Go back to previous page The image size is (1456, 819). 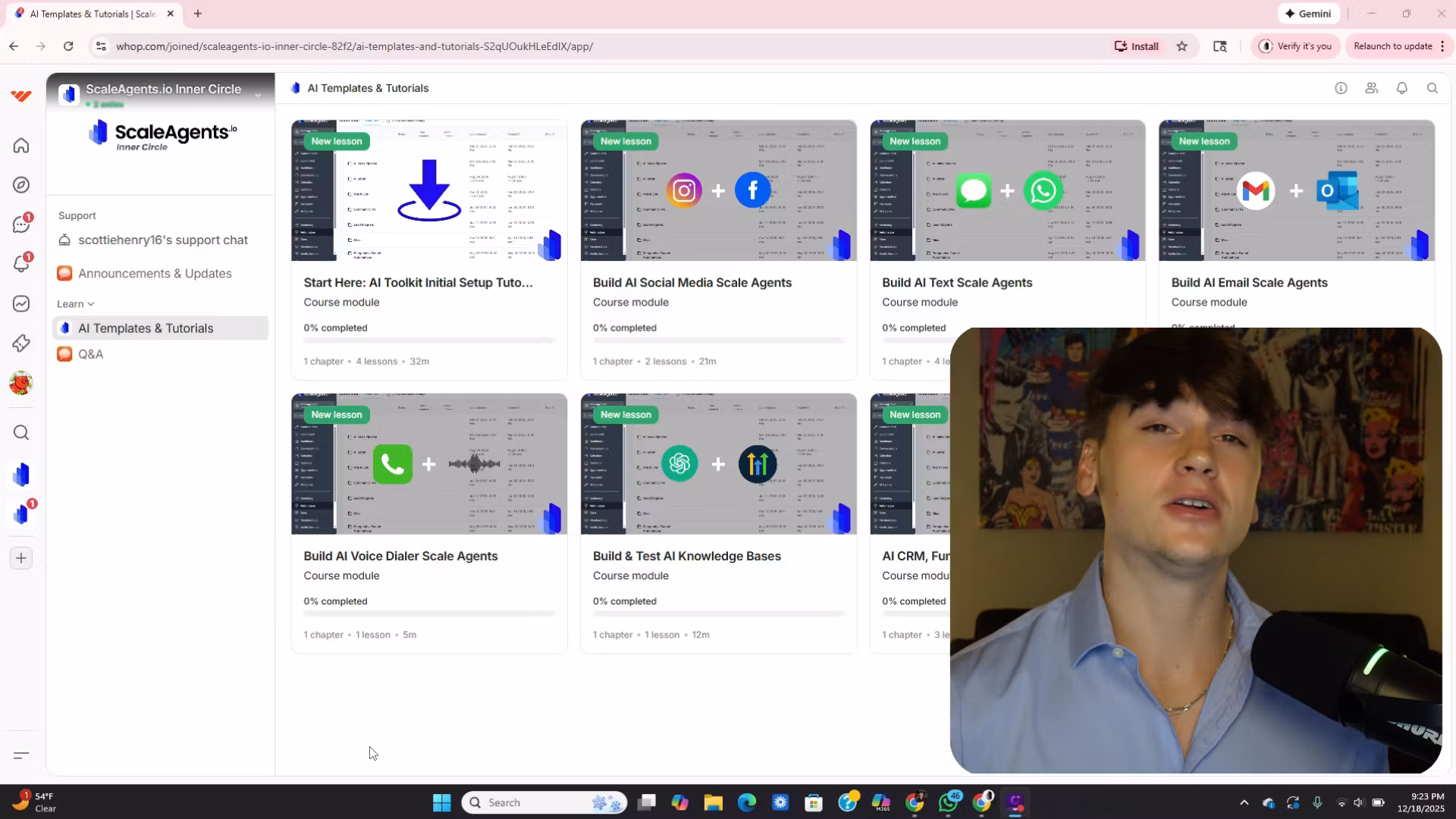(x=14, y=46)
